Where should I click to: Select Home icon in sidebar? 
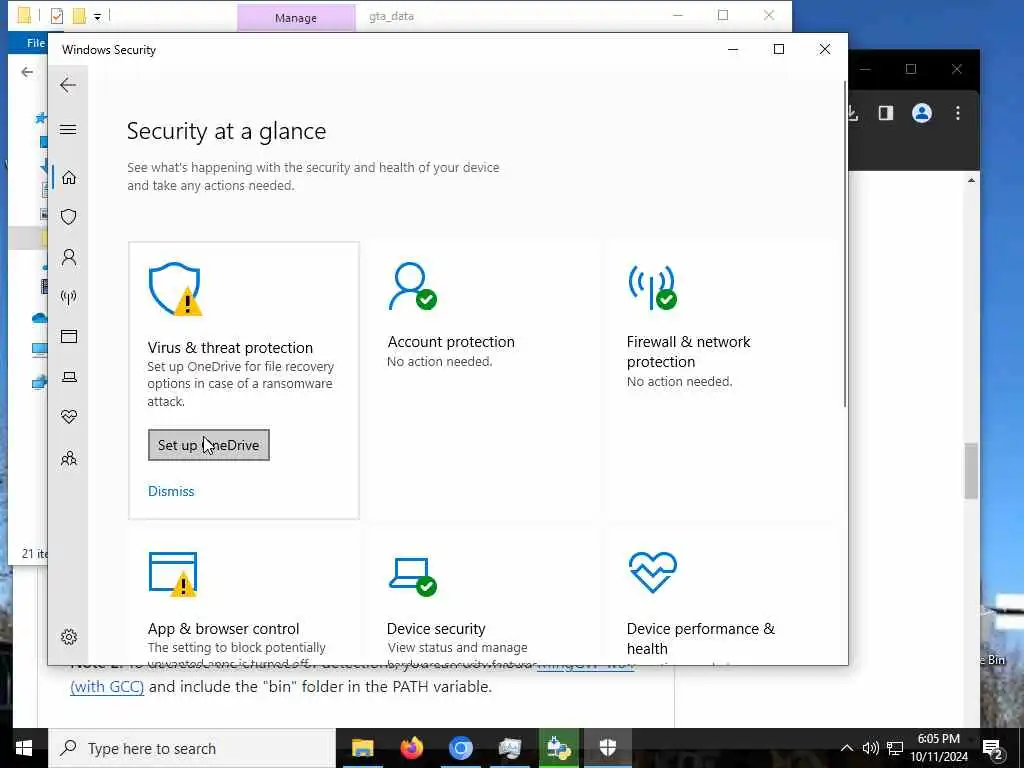click(x=69, y=178)
